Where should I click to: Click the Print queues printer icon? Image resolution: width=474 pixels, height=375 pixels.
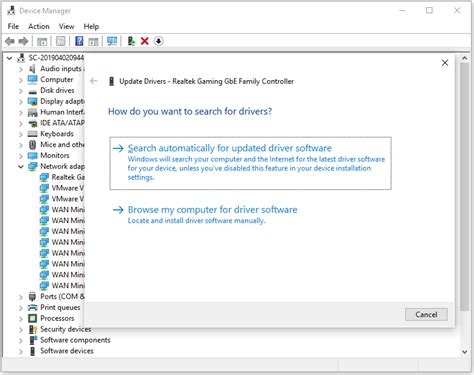(x=32, y=307)
